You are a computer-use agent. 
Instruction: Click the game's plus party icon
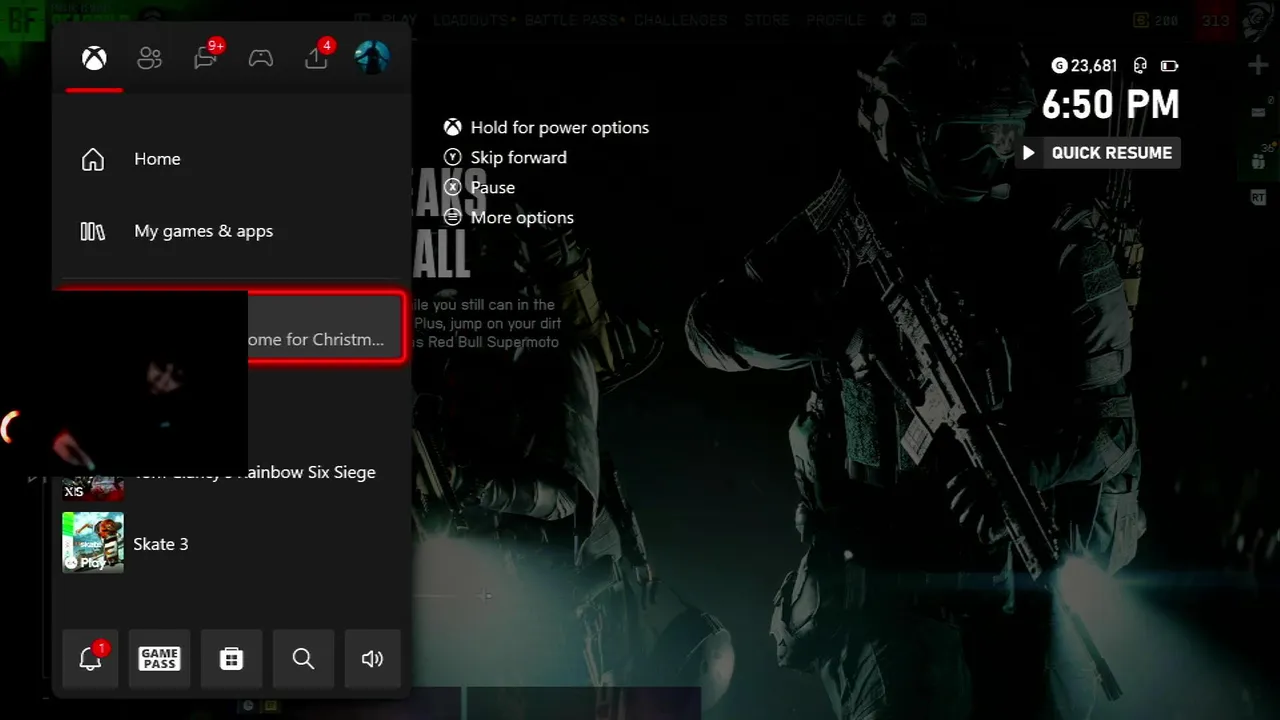[1258, 66]
